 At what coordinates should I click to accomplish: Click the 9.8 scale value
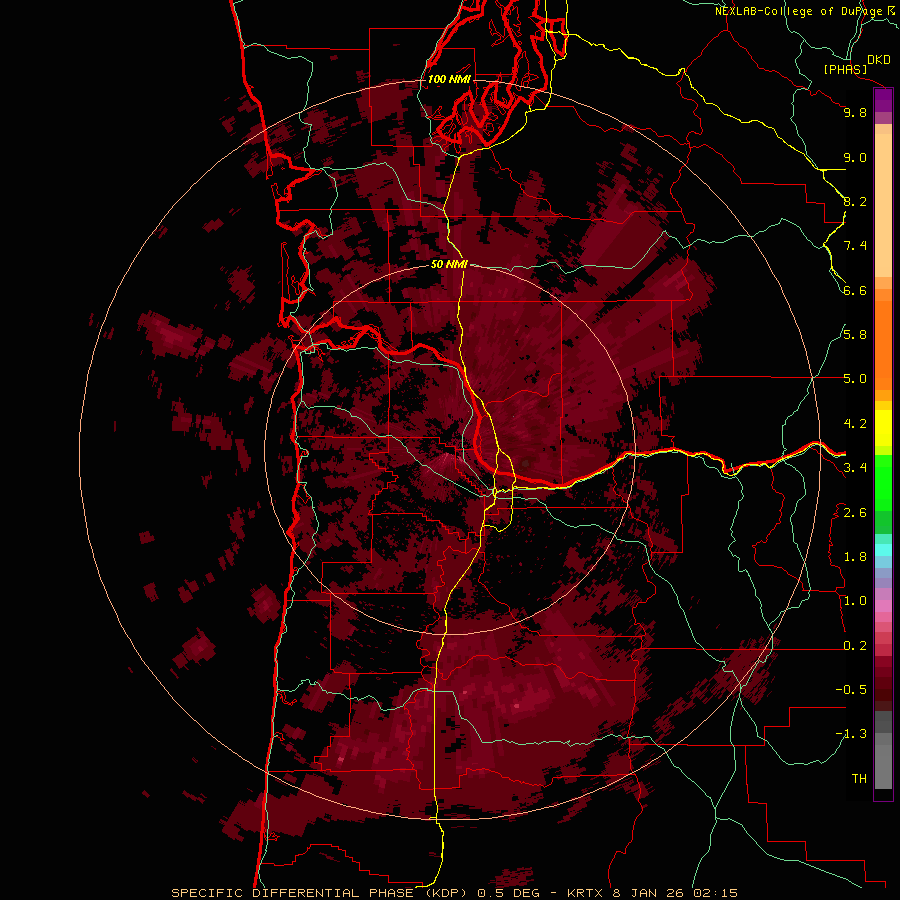[x=855, y=112]
